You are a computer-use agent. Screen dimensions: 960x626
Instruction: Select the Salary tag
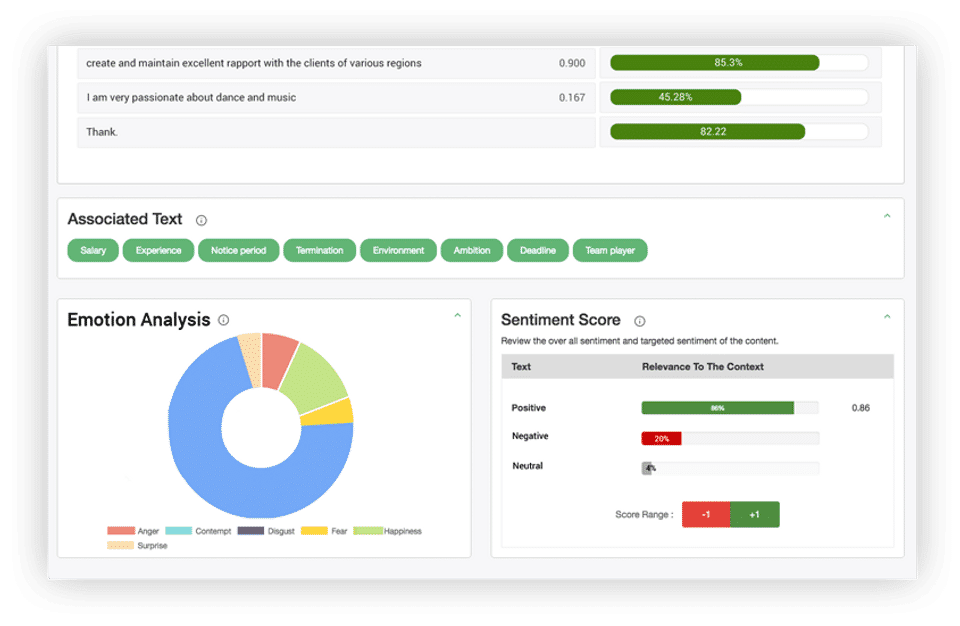click(93, 251)
